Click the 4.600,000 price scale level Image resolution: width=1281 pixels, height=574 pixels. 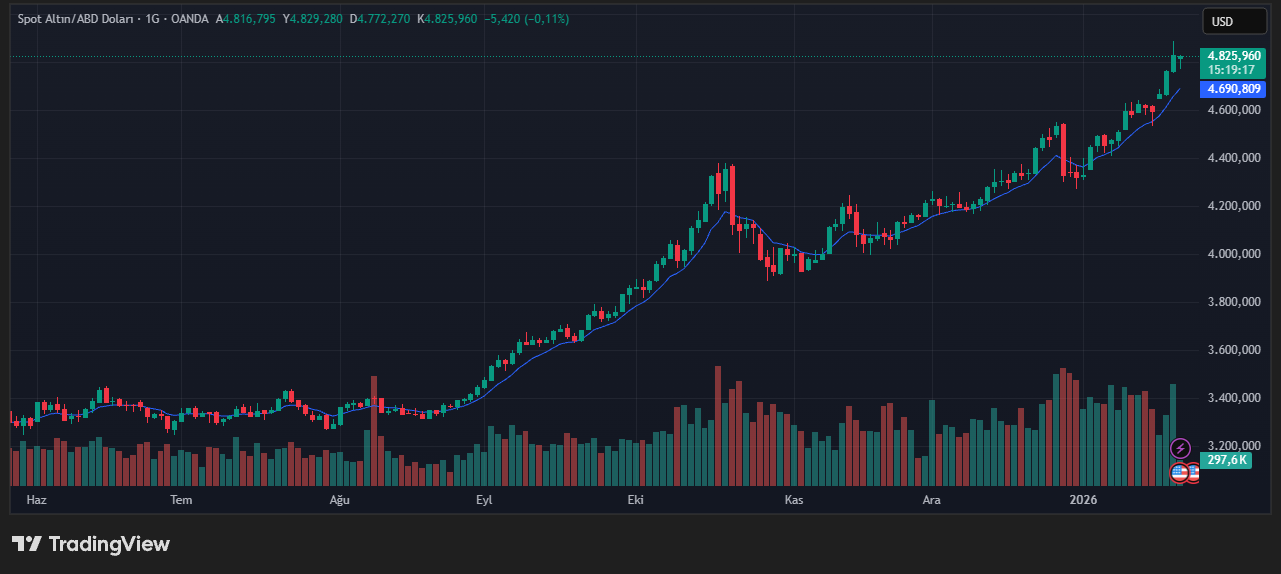coord(1233,110)
